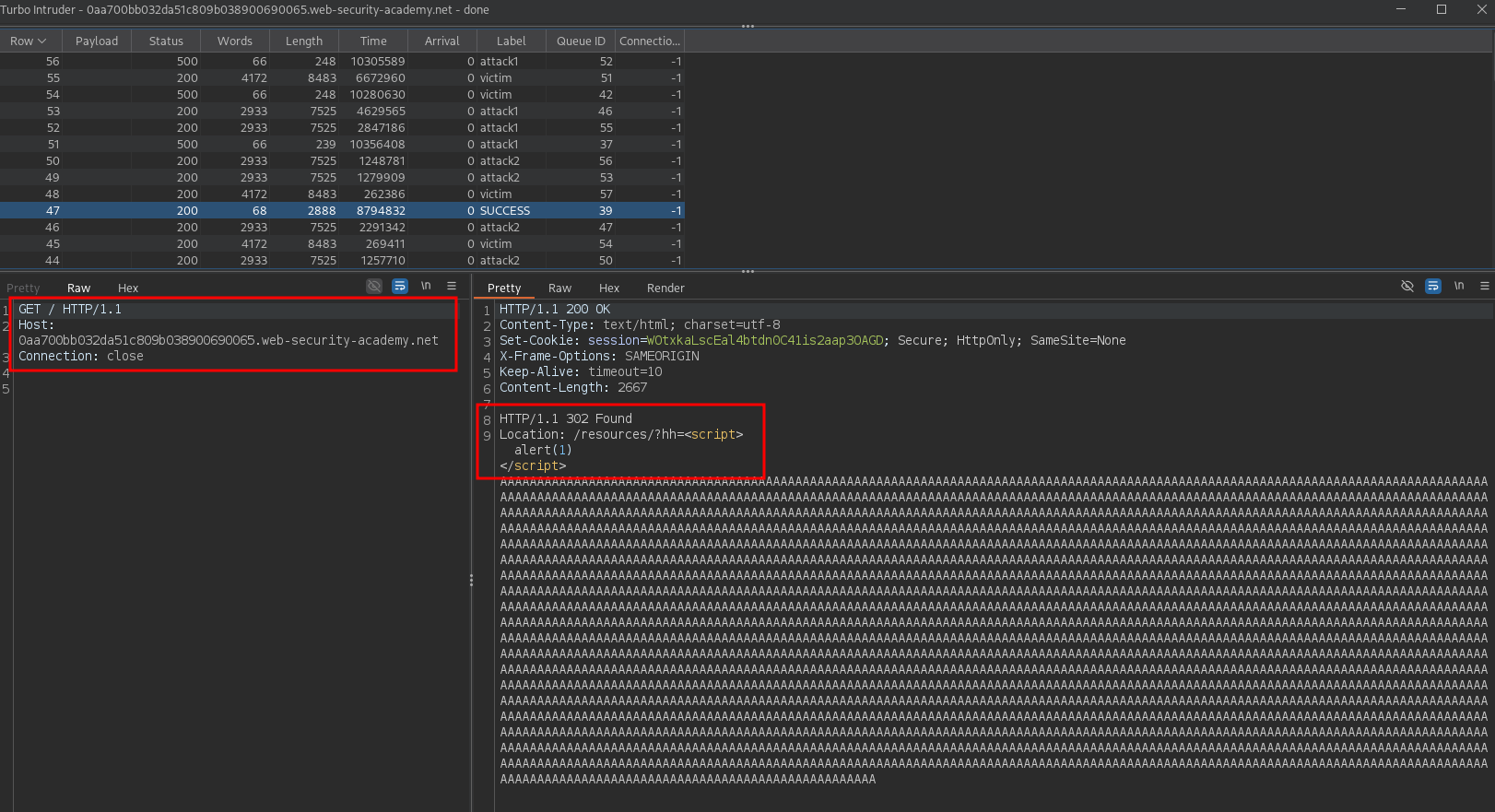Click the 'Keep-Alive: timeout=10' header
The height and width of the screenshot is (812, 1495).
[x=581, y=372]
